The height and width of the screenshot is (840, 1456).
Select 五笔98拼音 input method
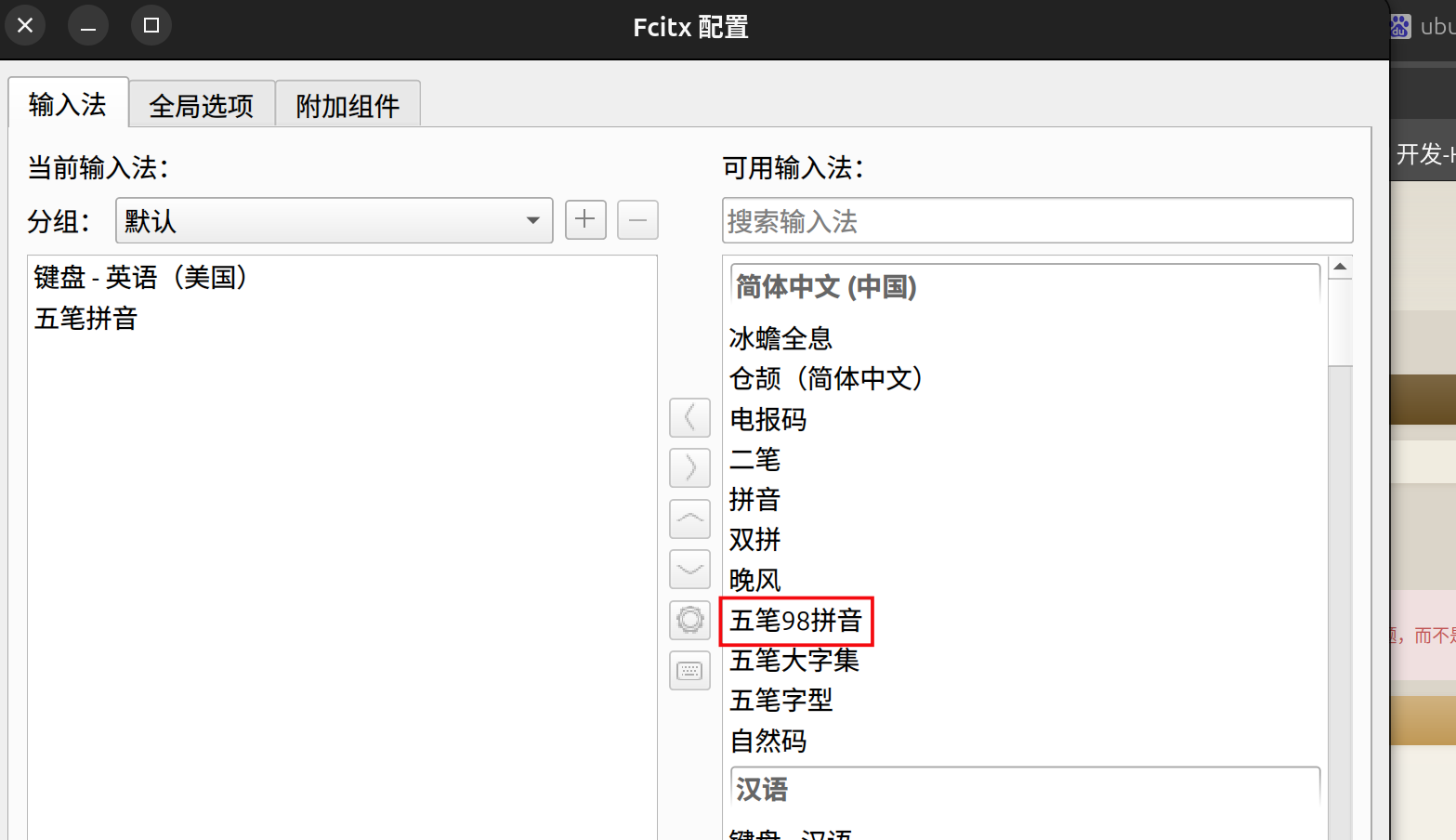coord(1025,620)
